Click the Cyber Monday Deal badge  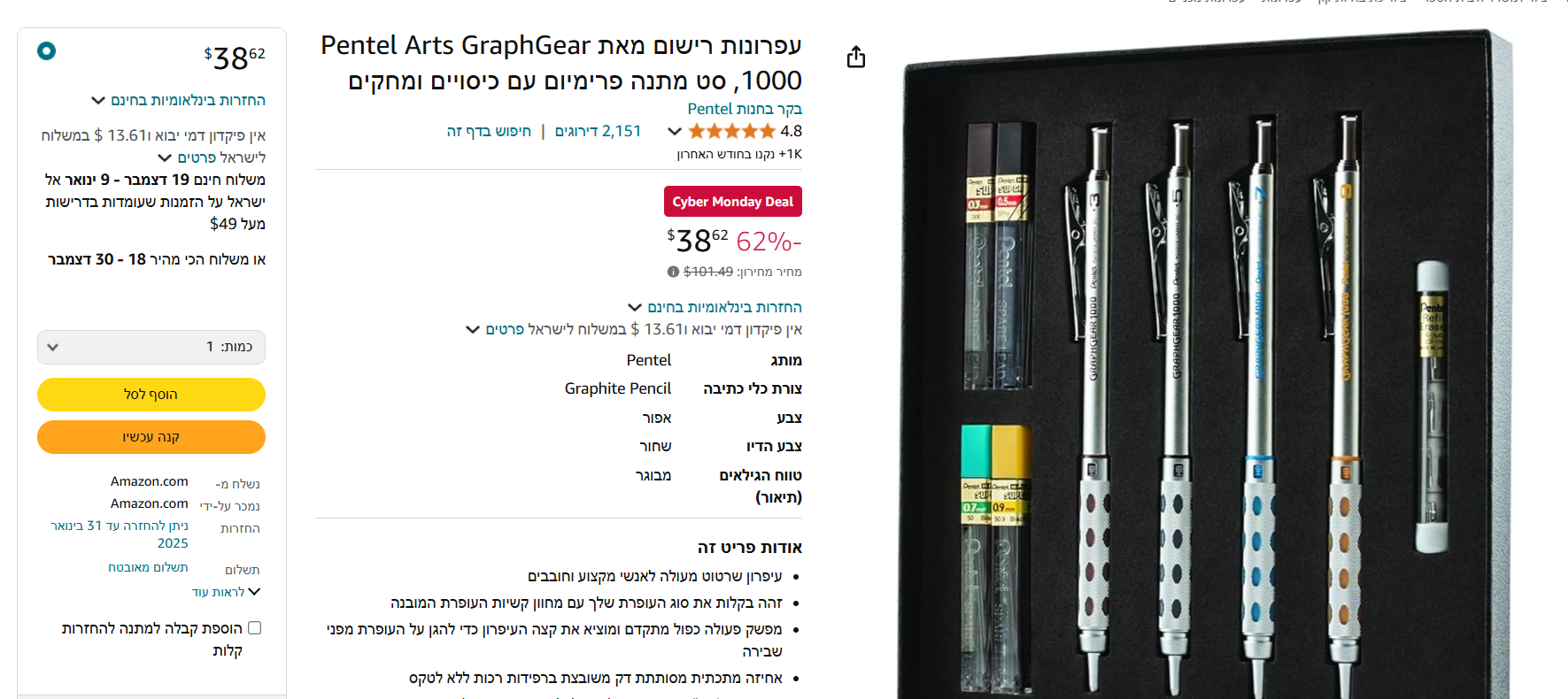click(733, 202)
